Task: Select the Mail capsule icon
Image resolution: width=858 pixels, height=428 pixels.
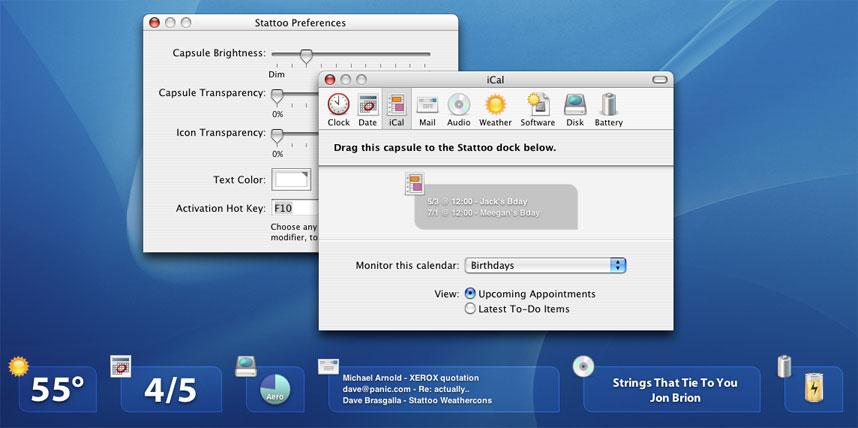Action: (x=427, y=109)
